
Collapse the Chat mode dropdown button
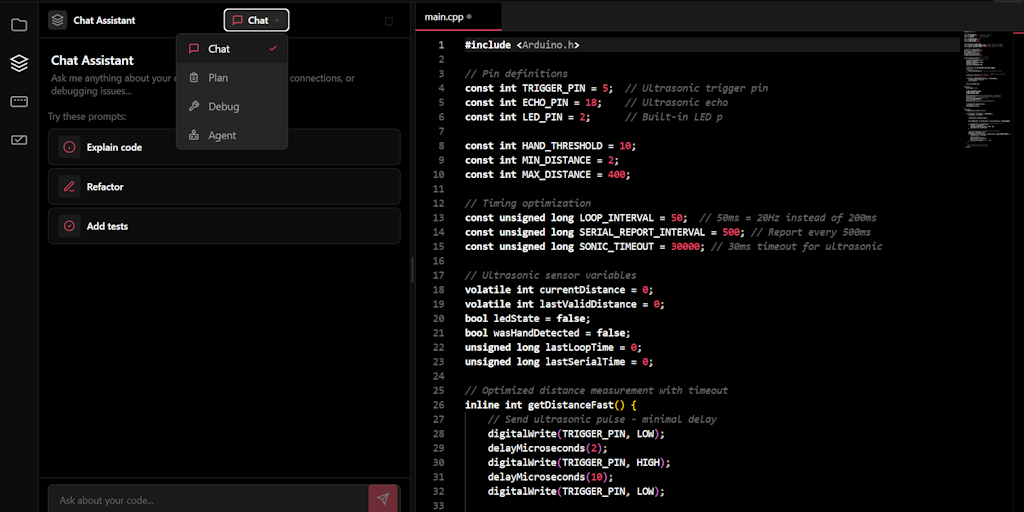coord(256,20)
